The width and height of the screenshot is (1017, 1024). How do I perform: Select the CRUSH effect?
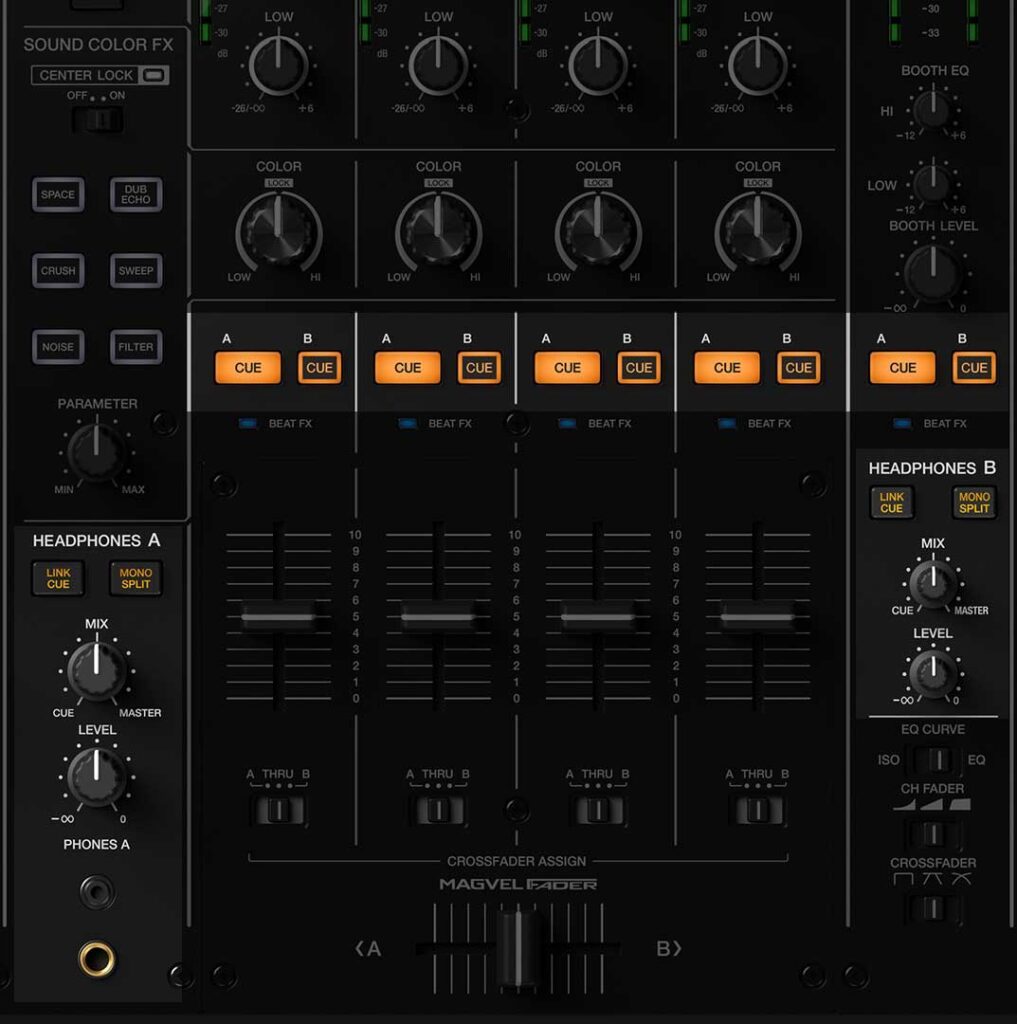pos(57,271)
